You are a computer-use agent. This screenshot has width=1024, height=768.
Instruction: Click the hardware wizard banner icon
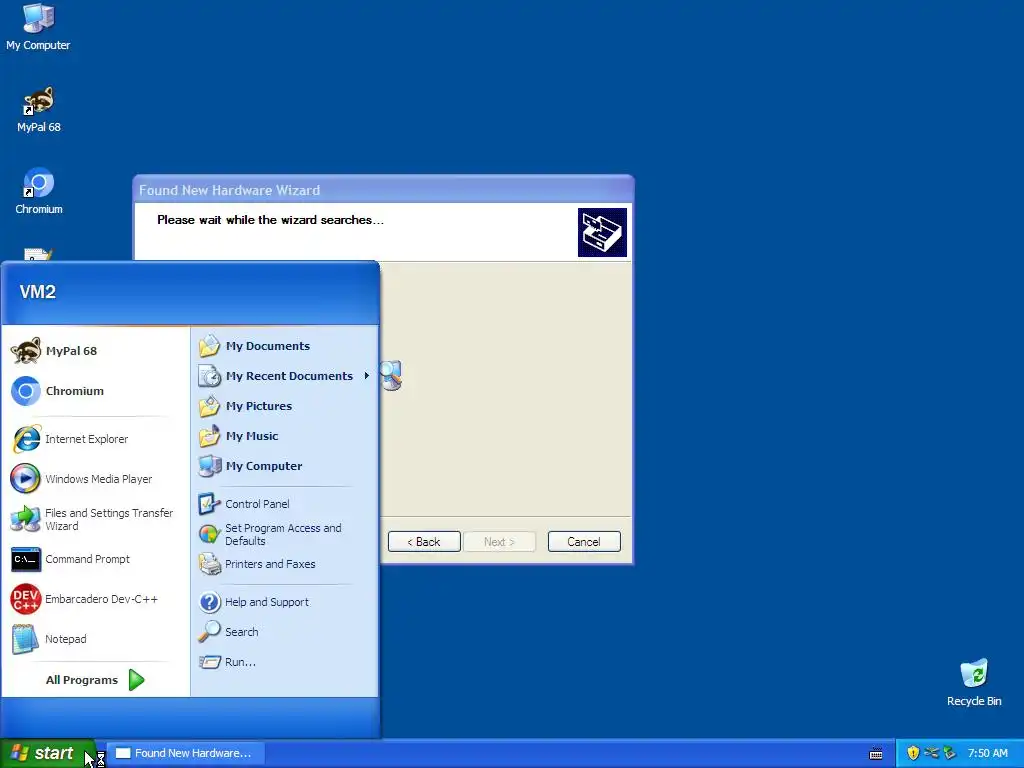[602, 232]
